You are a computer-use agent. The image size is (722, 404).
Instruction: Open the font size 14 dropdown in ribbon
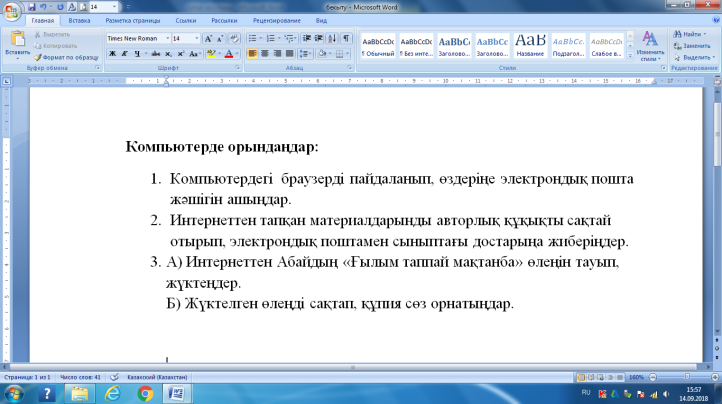pos(197,39)
